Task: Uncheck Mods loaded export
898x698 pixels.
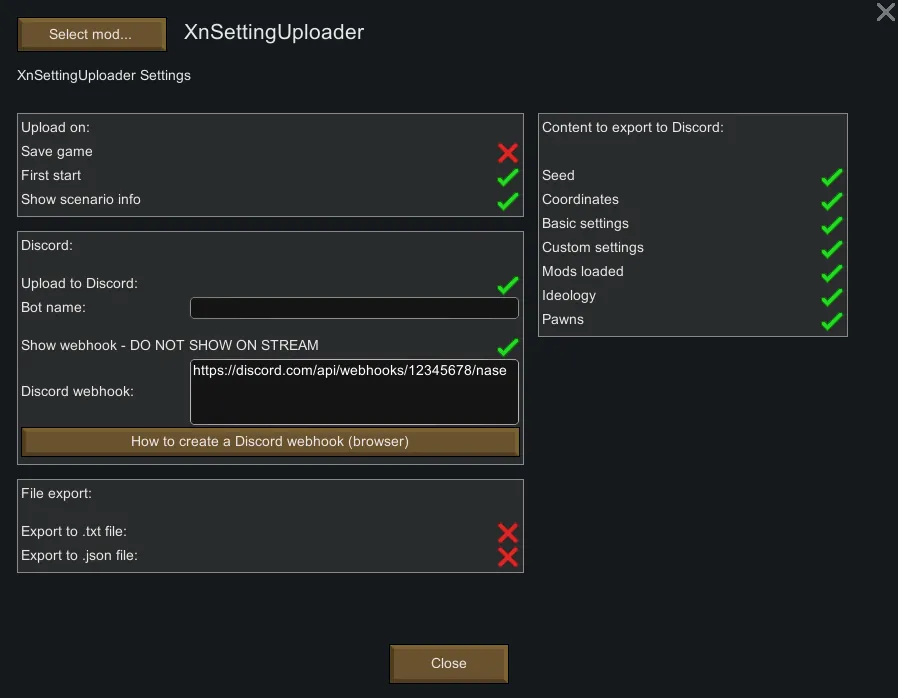Action: (832, 273)
